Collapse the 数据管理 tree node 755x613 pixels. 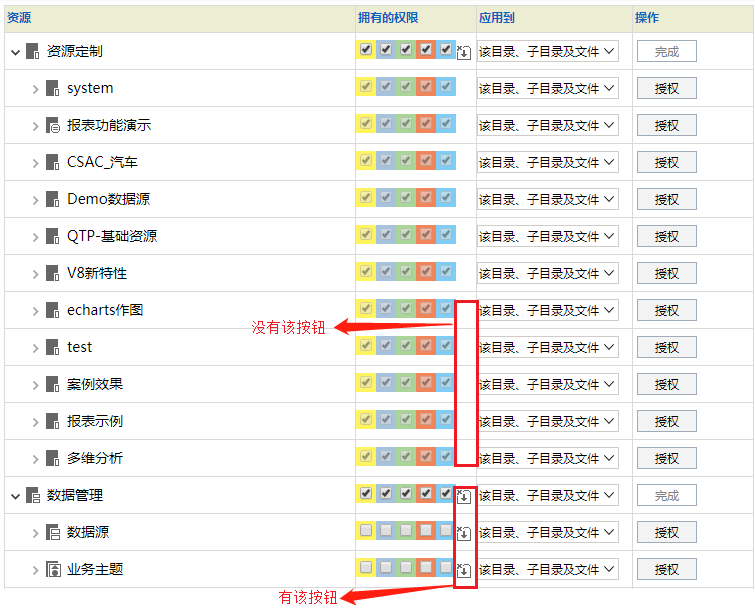click(15, 496)
